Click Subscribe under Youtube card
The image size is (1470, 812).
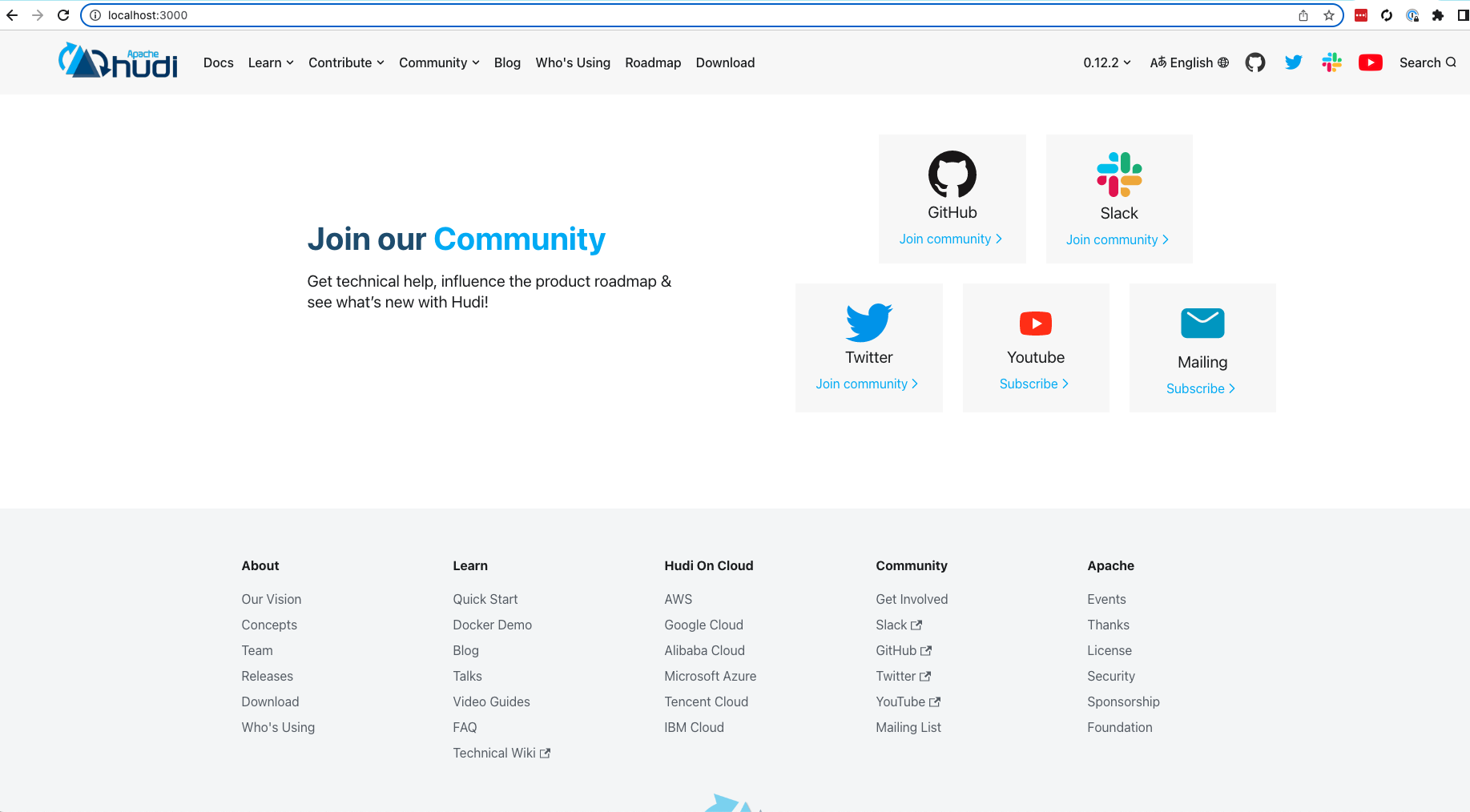click(x=1034, y=384)
